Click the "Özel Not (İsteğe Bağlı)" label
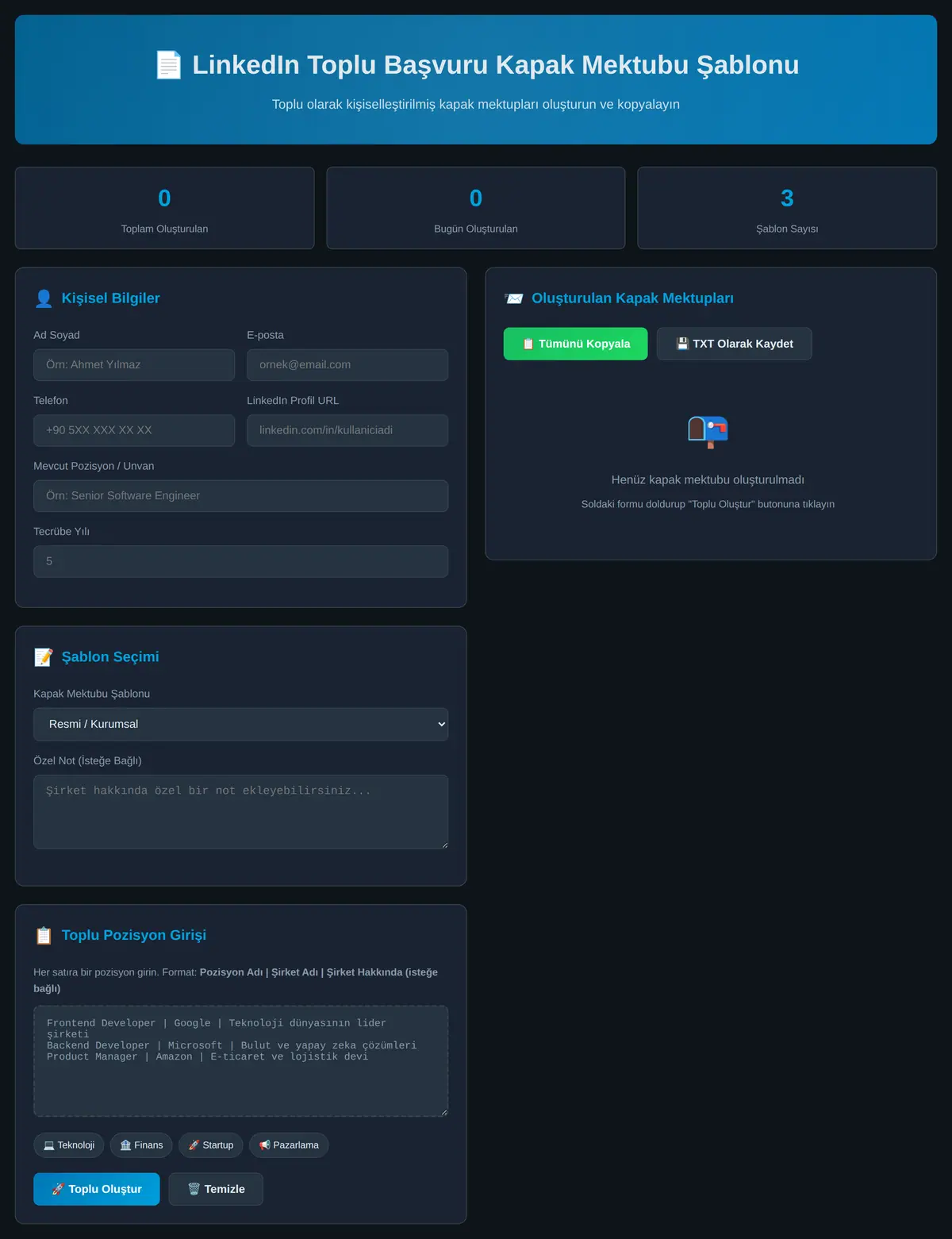 (x=87, y=761)
